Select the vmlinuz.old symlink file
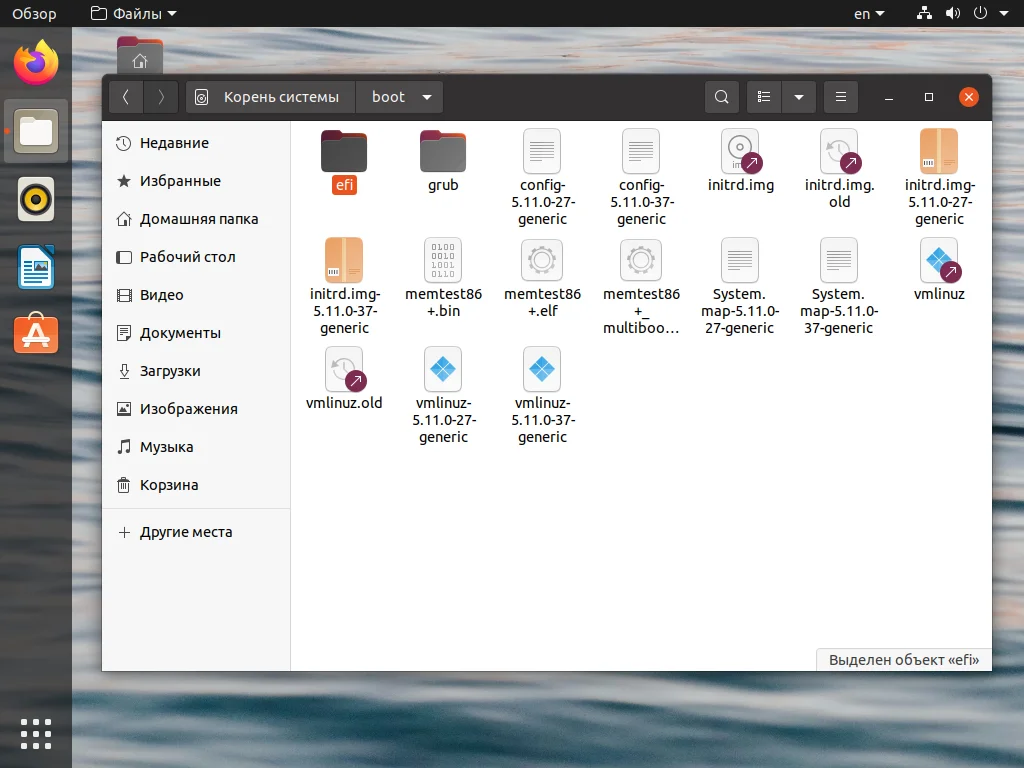Image resolution: width=1024 pixels, height=768 pixels. [x=344, y=369]
